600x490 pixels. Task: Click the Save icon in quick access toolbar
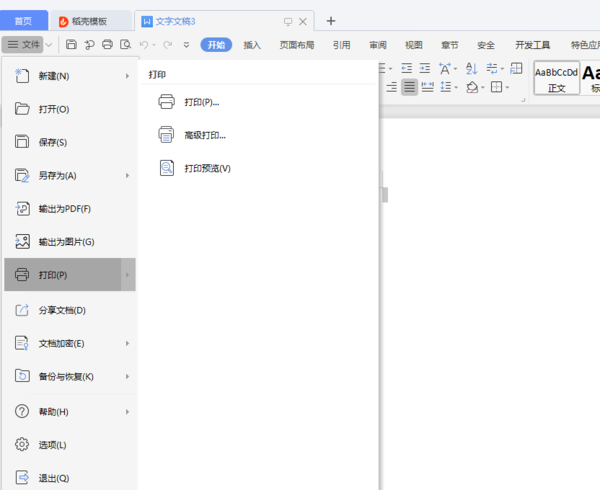71,45
